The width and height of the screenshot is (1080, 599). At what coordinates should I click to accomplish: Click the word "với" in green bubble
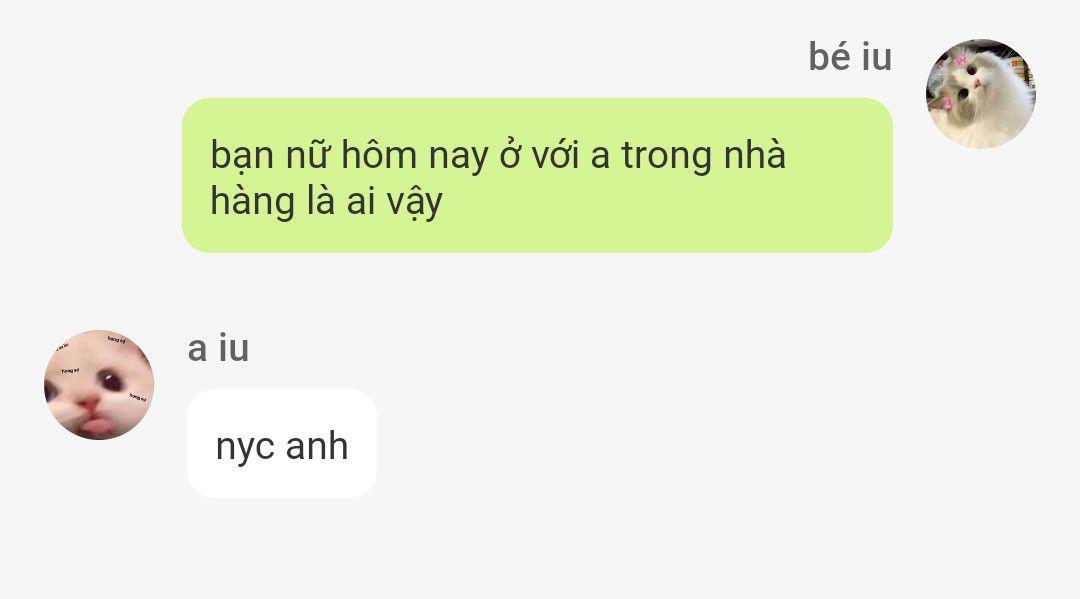[555, 155]
